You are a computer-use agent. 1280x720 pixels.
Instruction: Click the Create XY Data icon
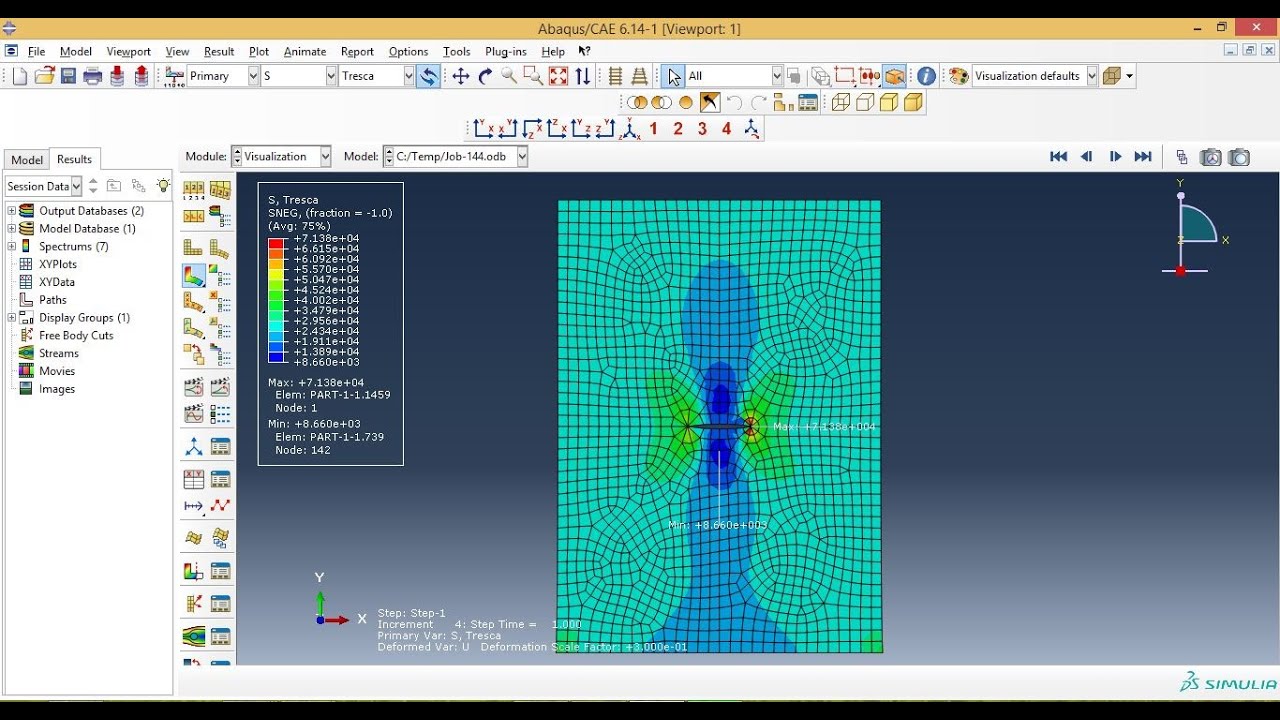coord(194,480)
